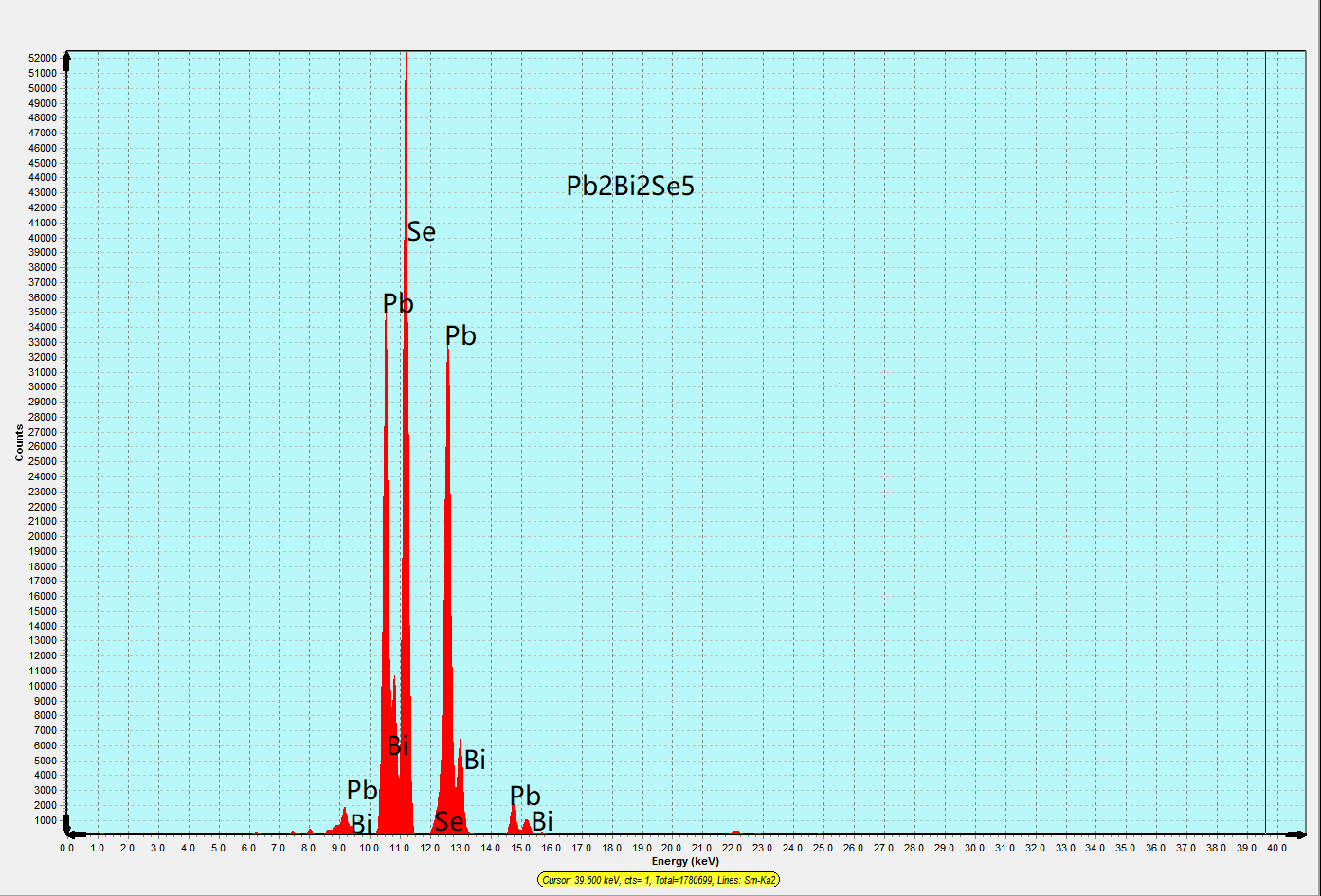The width and height of the screenshot is (1321, 896).
Task: Click the Energy (keV) axis title
Action: pos(685,862)
